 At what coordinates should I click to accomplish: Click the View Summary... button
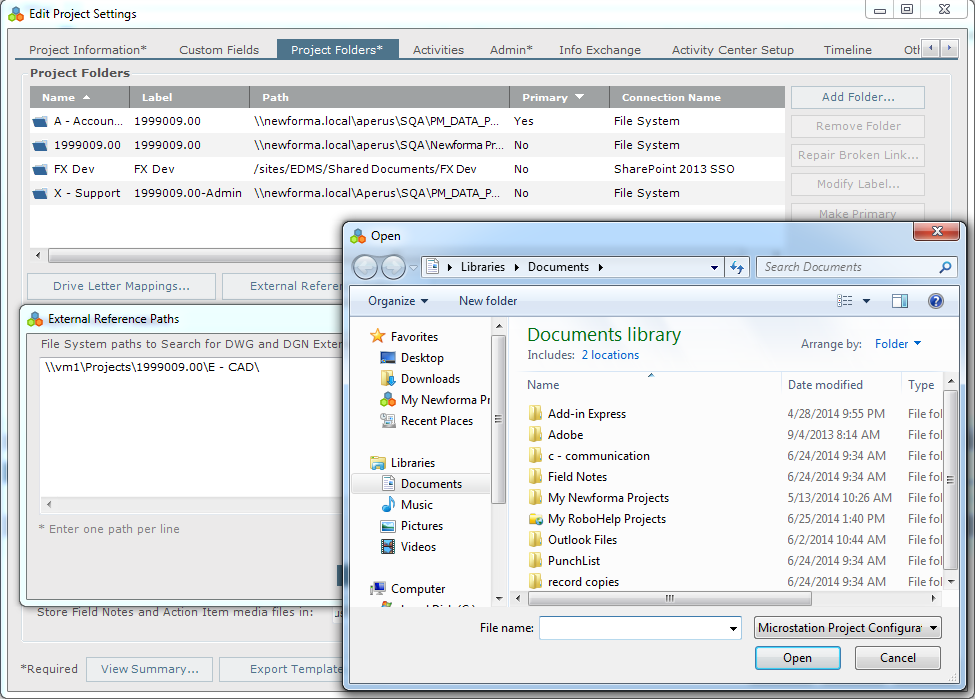click(150, 669)
